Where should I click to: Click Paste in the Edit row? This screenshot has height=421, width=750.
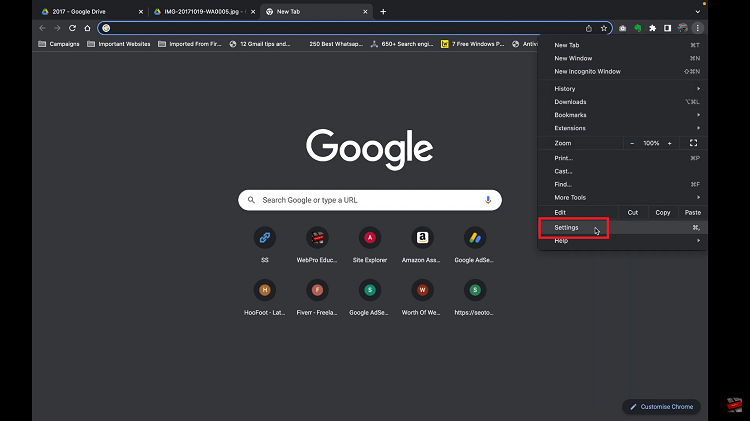click(693, 212)
